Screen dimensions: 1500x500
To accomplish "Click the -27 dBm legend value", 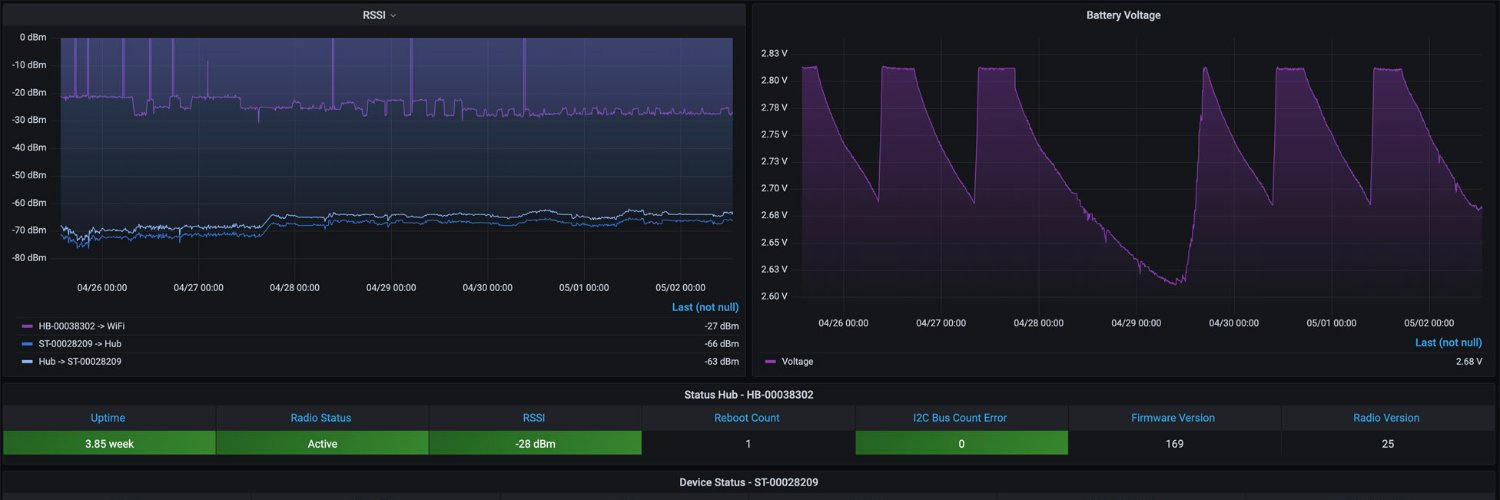I will tap(721, 326).
